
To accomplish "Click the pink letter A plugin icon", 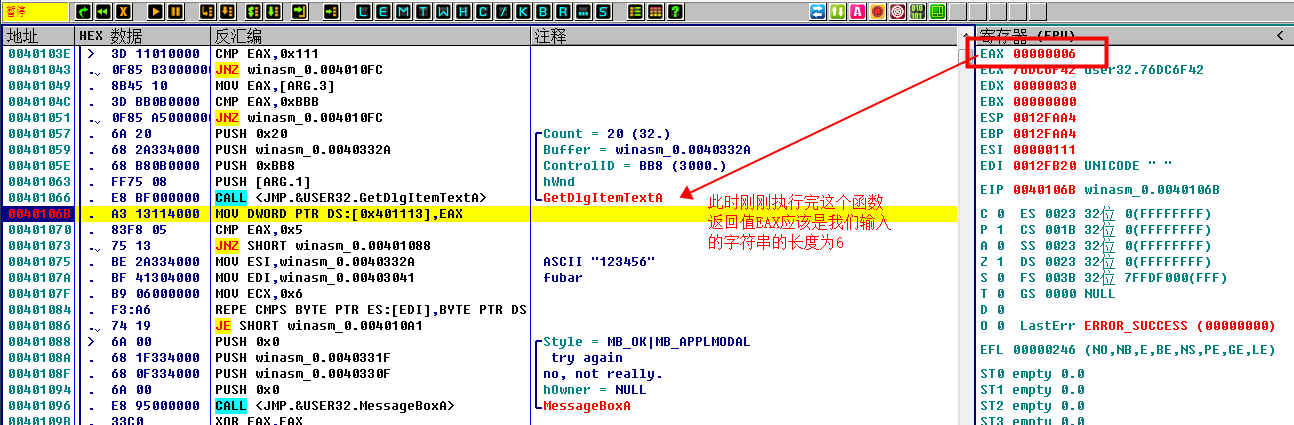I will (x=858, y=12).
